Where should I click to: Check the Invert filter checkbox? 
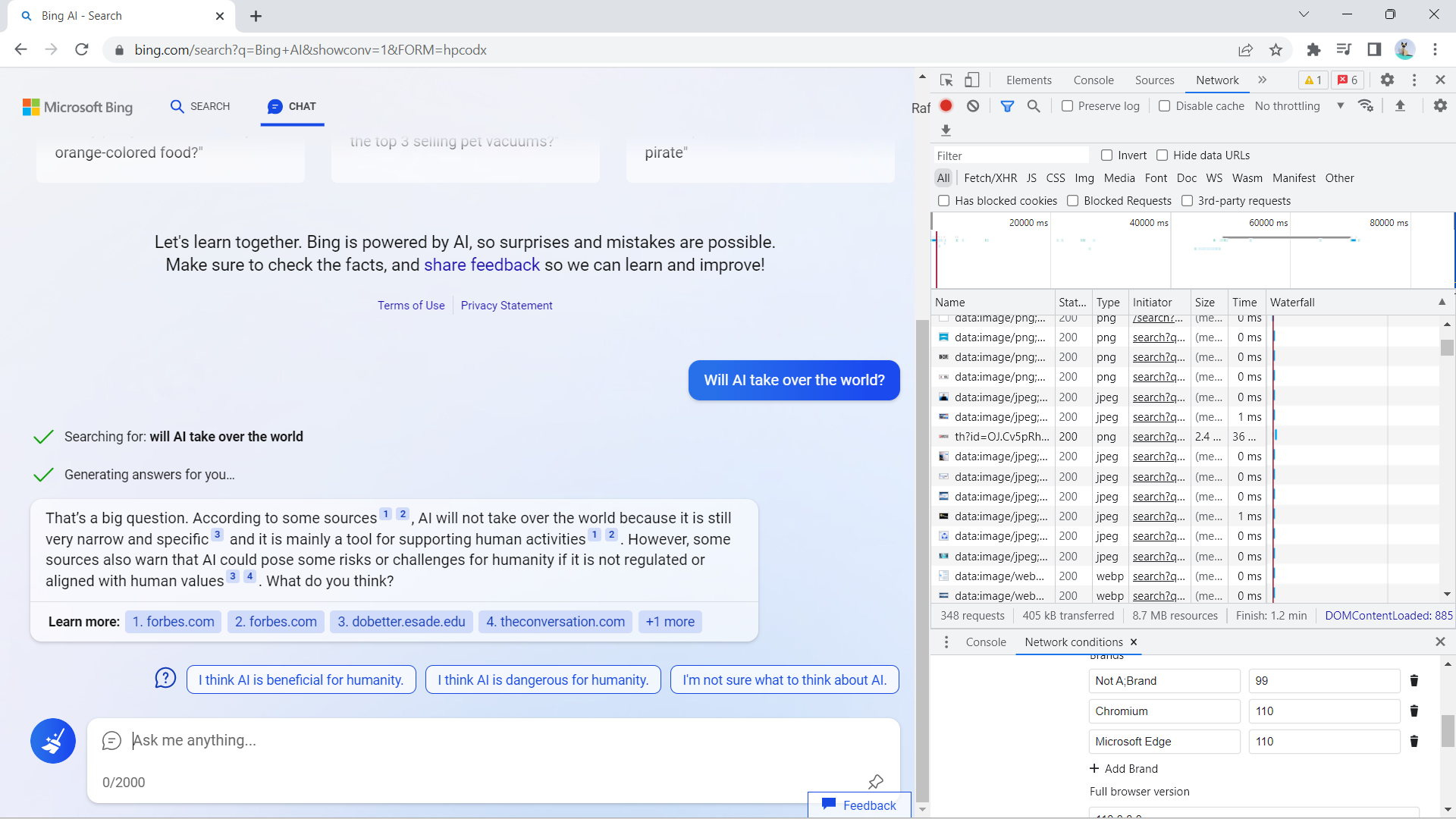pyautogui.click(x=1107, y=155)
